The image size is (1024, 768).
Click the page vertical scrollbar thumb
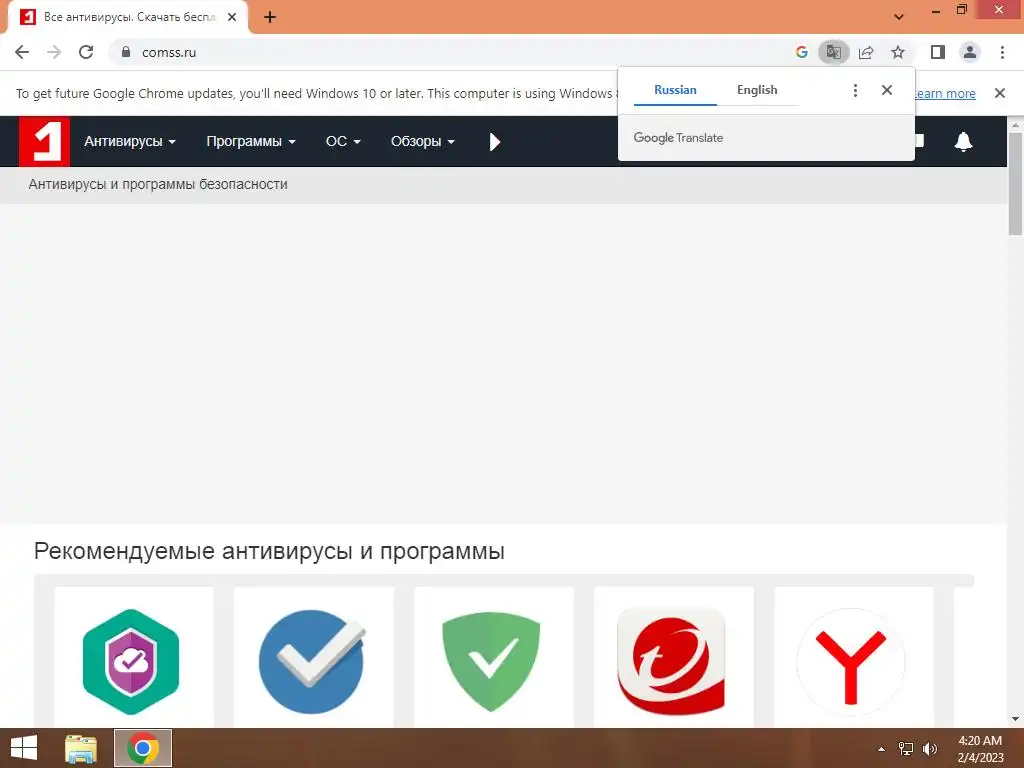(1015, 184)
